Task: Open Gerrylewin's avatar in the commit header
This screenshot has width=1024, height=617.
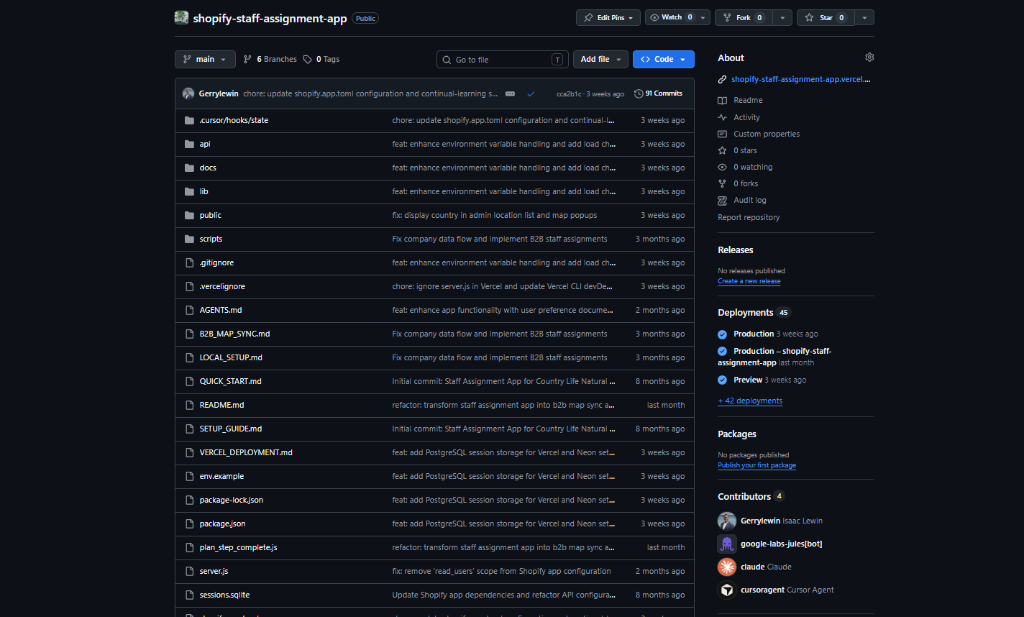Action: 188,93
